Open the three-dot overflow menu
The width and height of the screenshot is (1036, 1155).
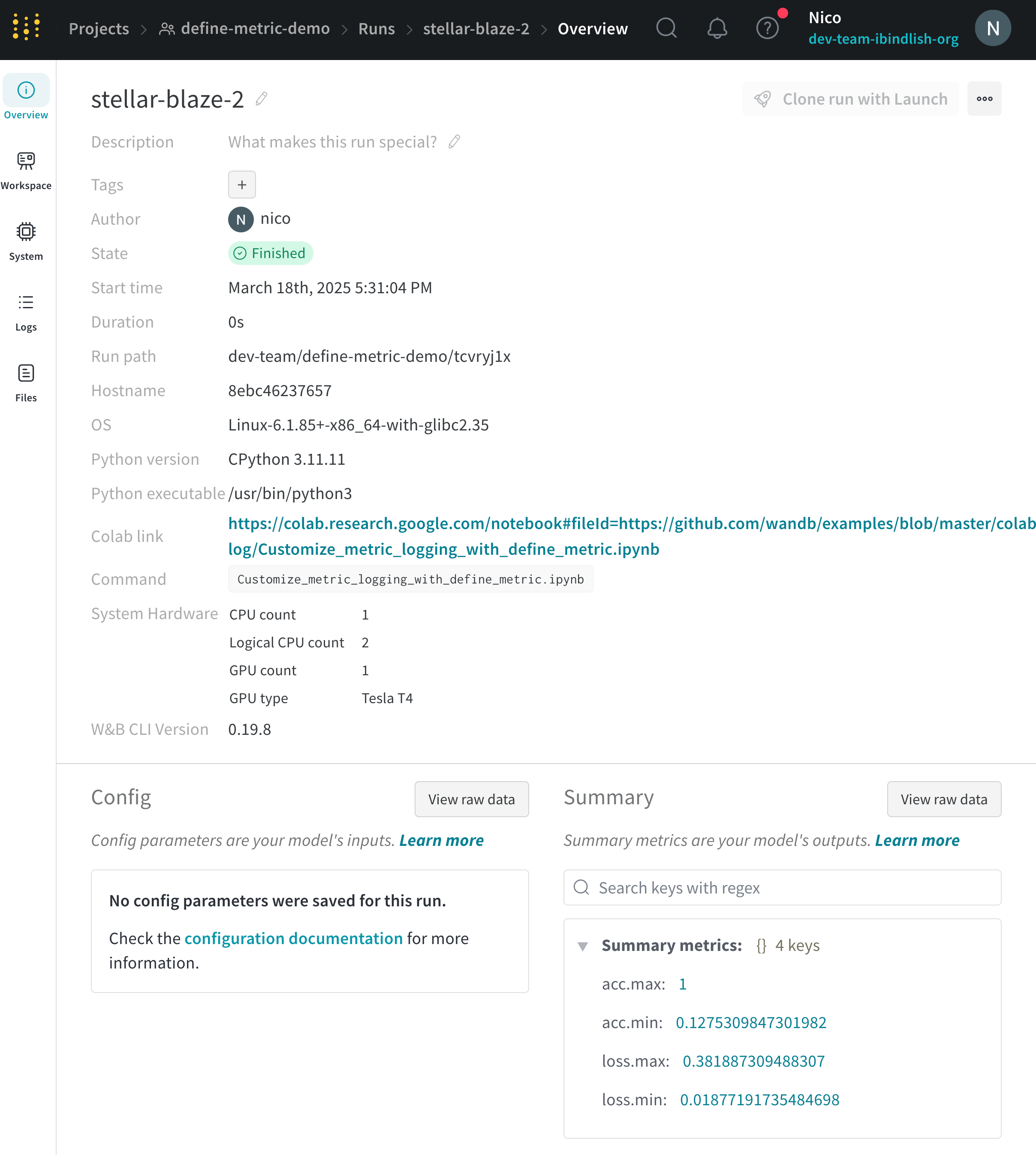[984, 99]
